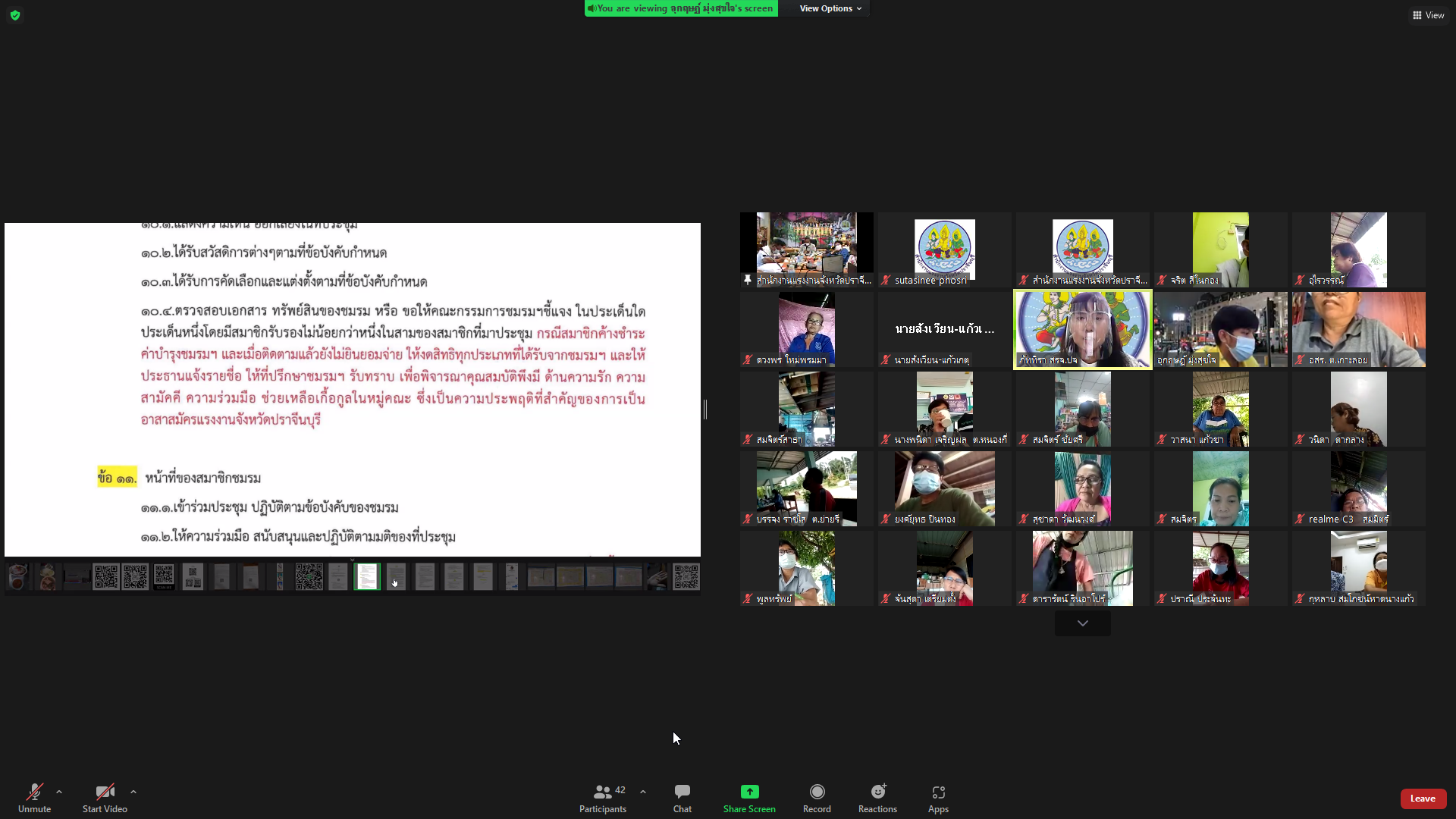Expand video settings arrow beside Start Video
Viewport: 1456px width, 819px height.
pyautogui.click(x=133, y=792)
